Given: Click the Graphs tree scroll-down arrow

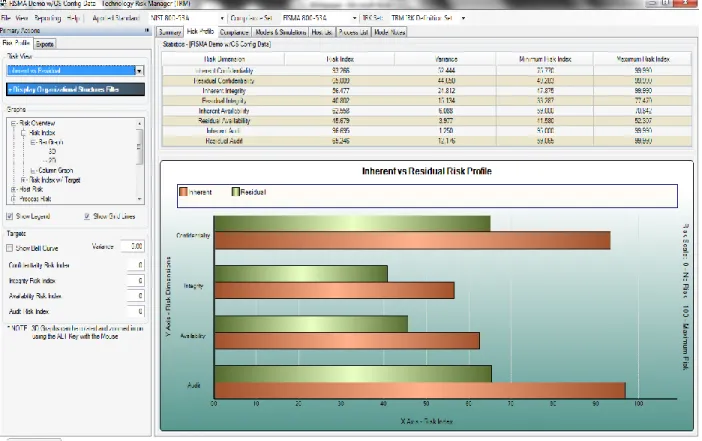Looking at the screenshot, I should click(140, 199).
